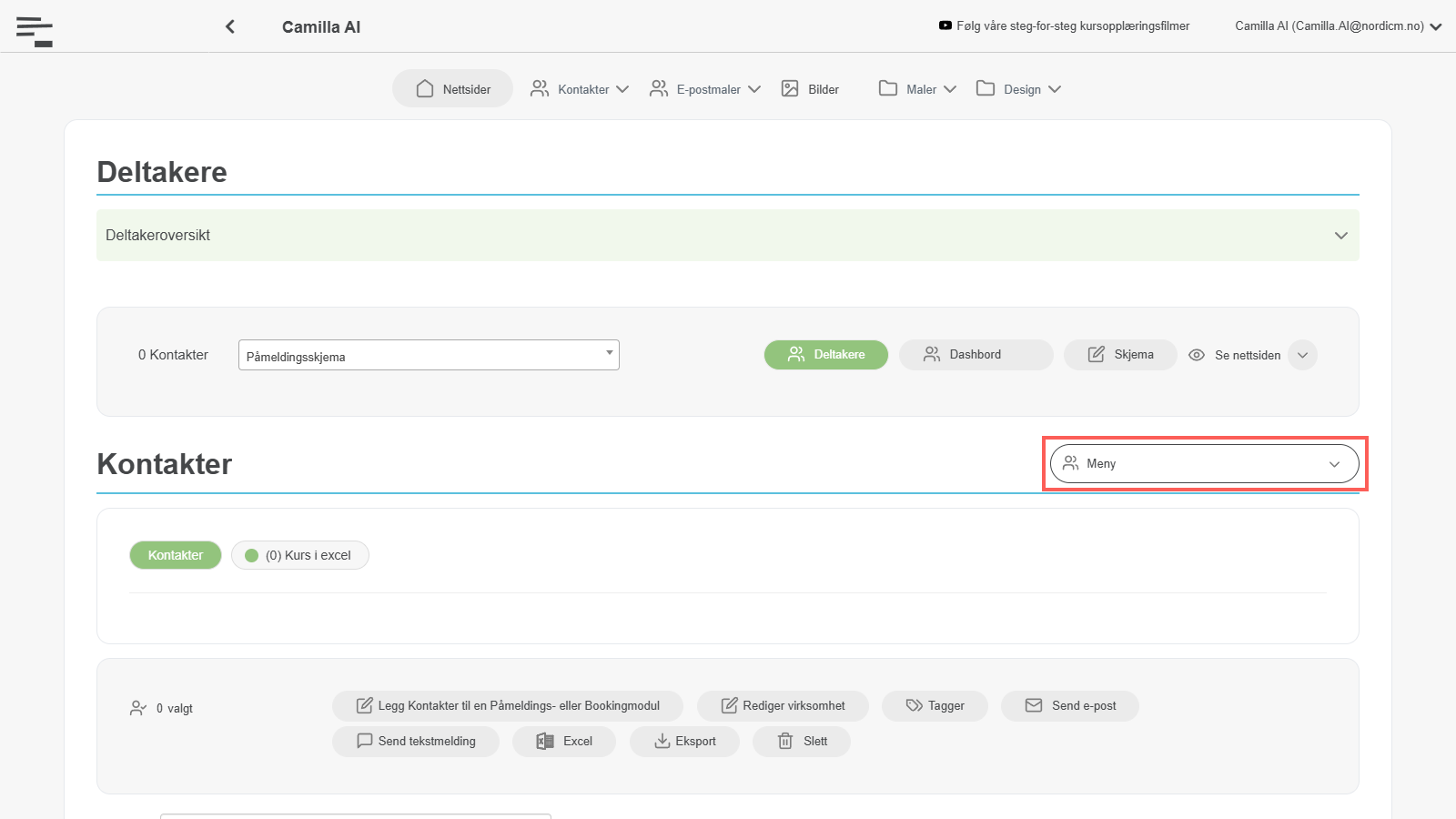The image size is (1456, 819).
Task: Click the Camilla AI account email text
Action: [1330, 26]
